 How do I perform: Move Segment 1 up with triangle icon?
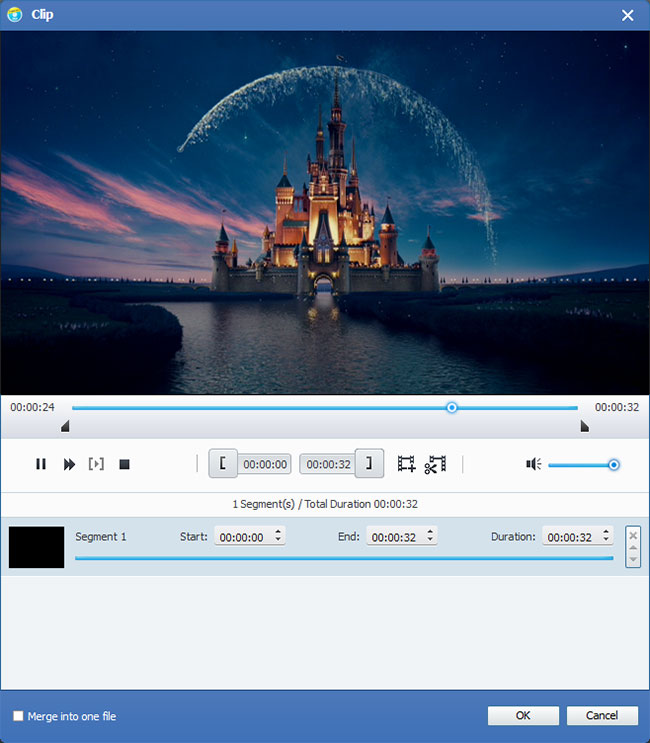tap(633, 548)
